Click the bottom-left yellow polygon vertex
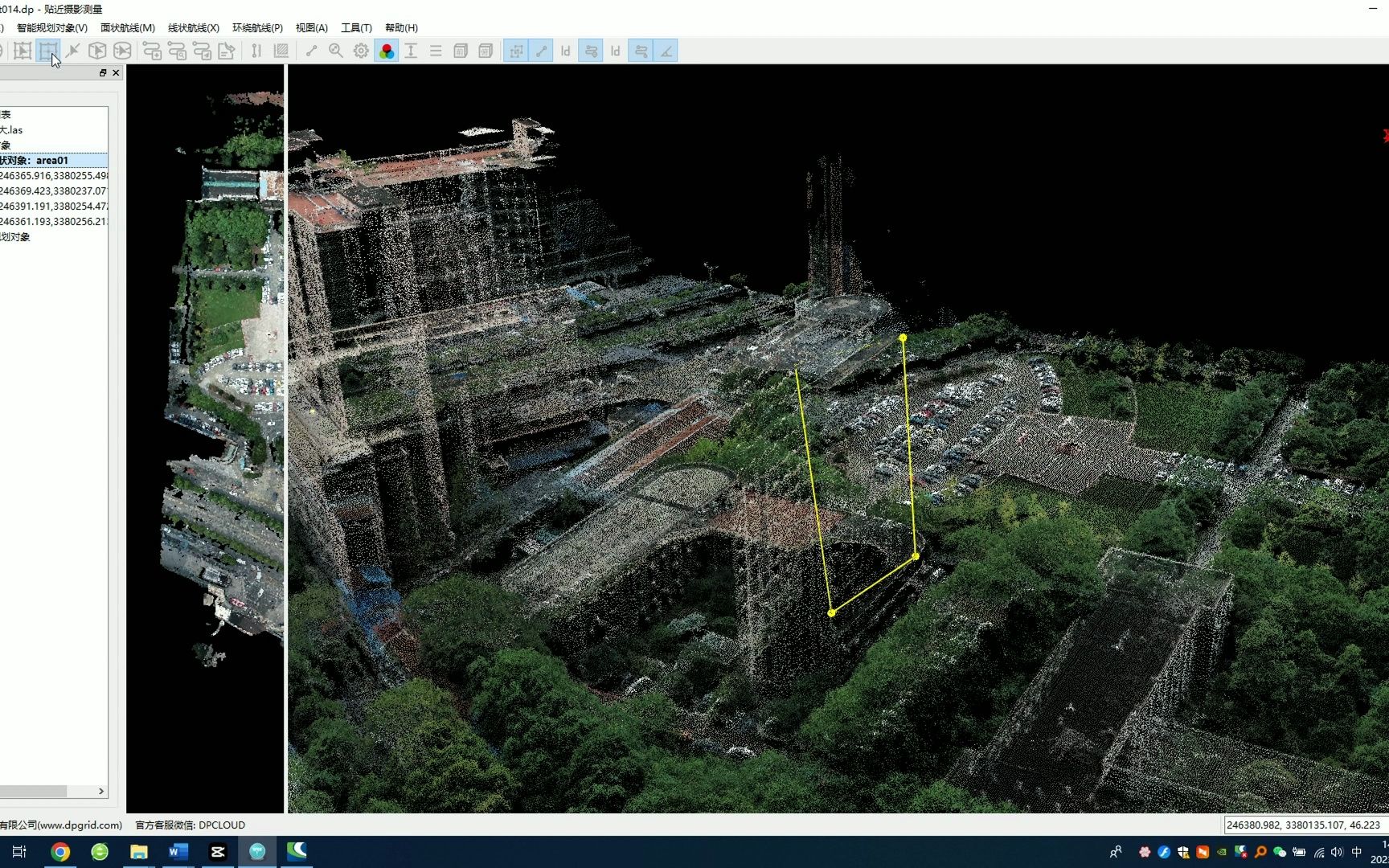Image resolution: width=1389 pixels, height=868 pixels. pos(832,612)
